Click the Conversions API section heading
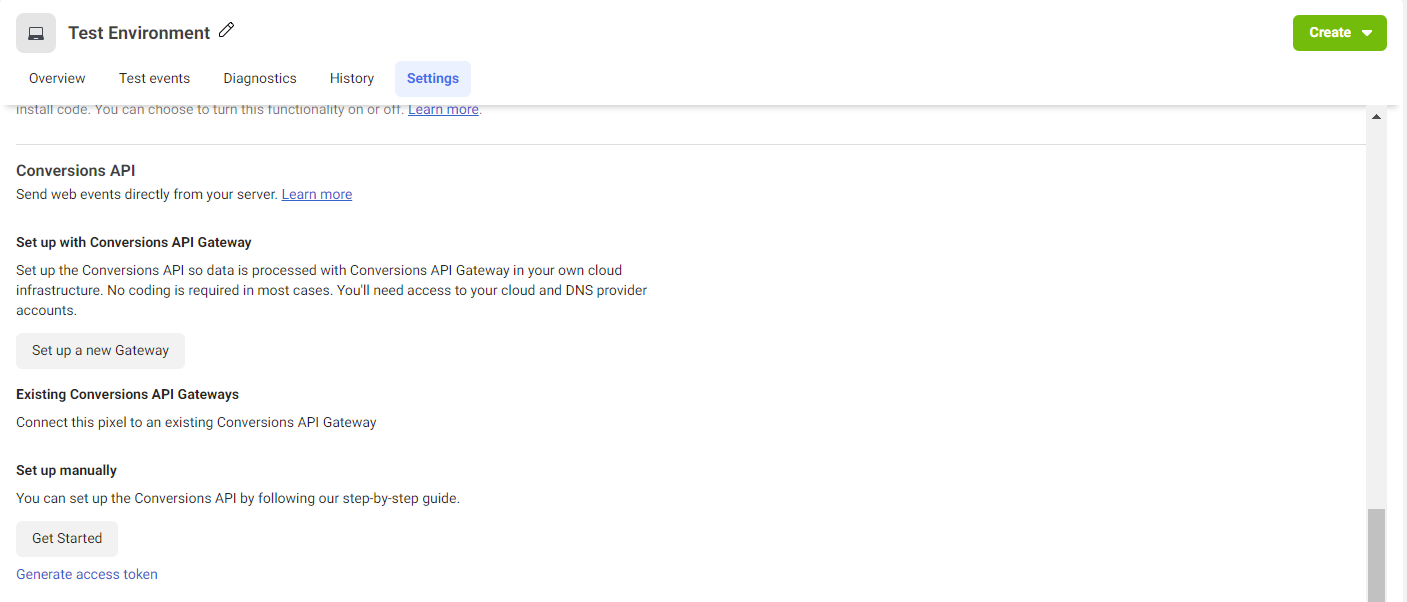1407x602 pixels. (x=76, y=171)
